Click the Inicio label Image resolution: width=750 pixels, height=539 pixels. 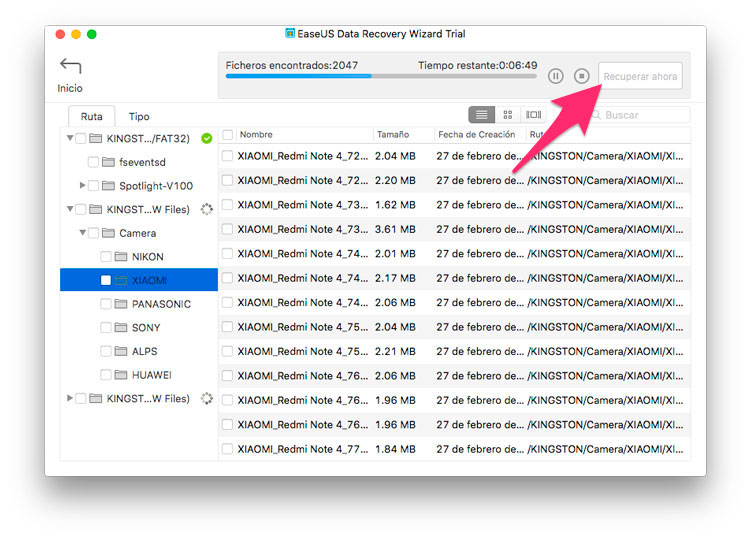70,88
